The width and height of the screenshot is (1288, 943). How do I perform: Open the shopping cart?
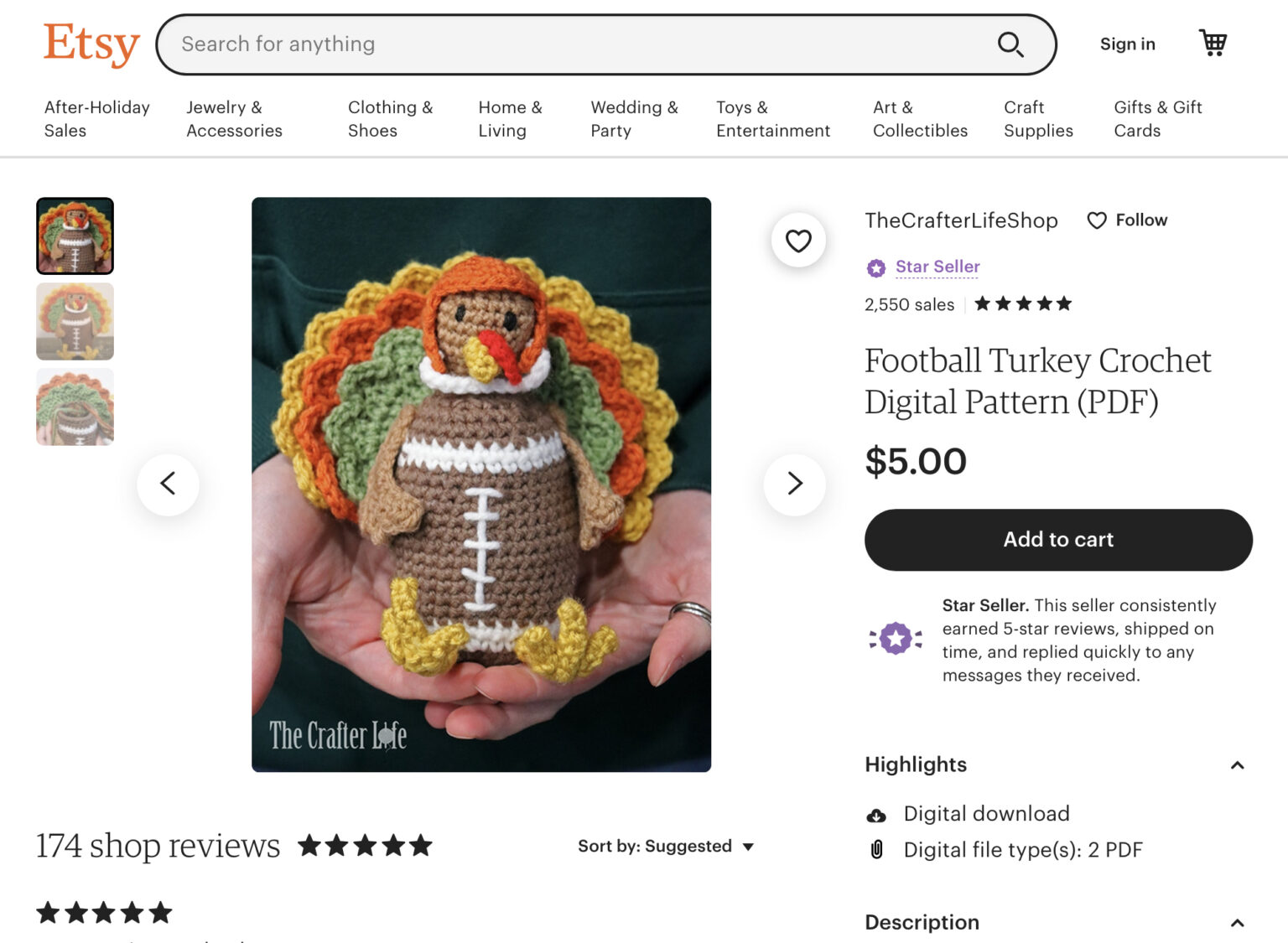tap(1213, 42)
